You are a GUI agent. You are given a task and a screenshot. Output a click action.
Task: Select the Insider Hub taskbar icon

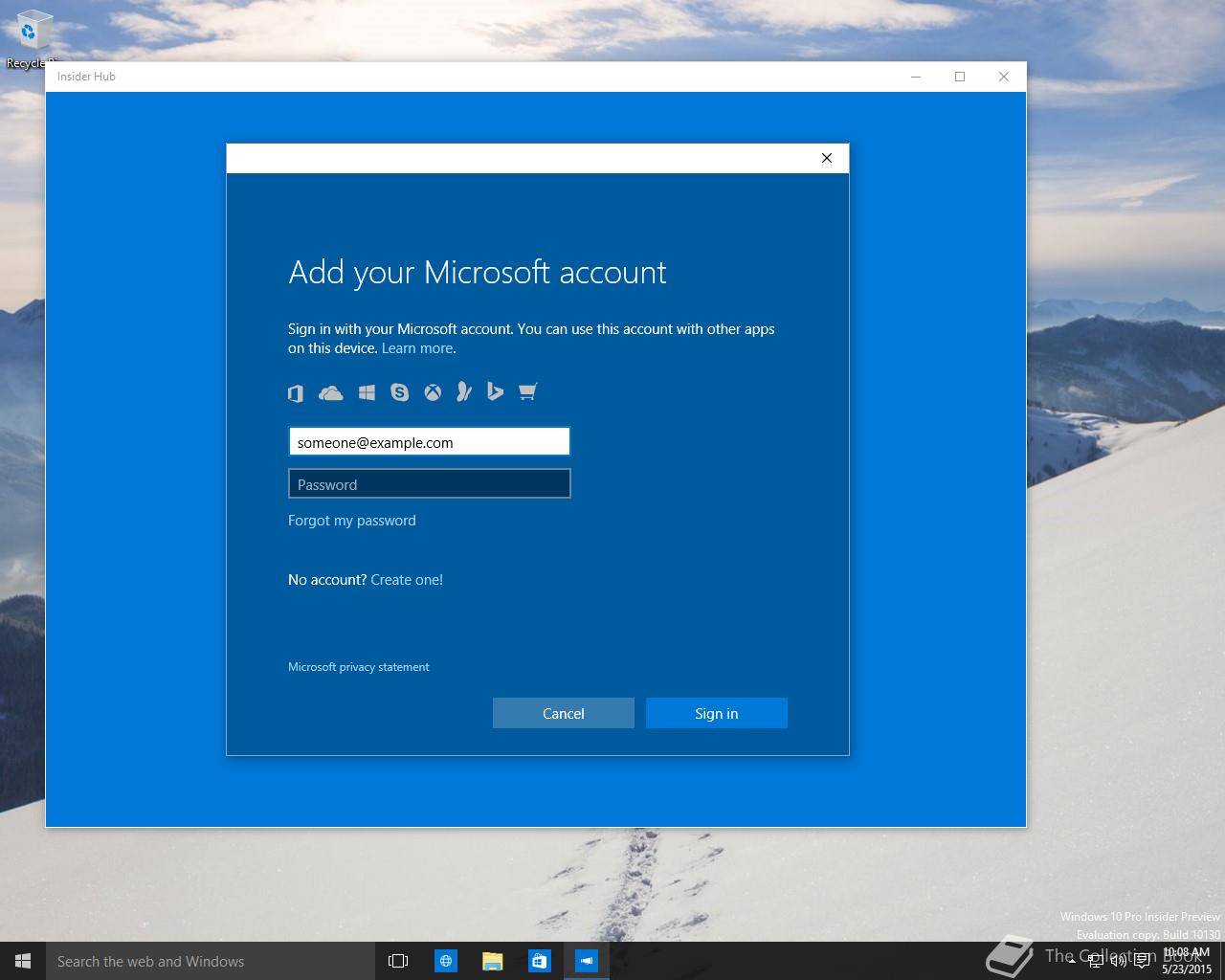(x=587, y=961)
